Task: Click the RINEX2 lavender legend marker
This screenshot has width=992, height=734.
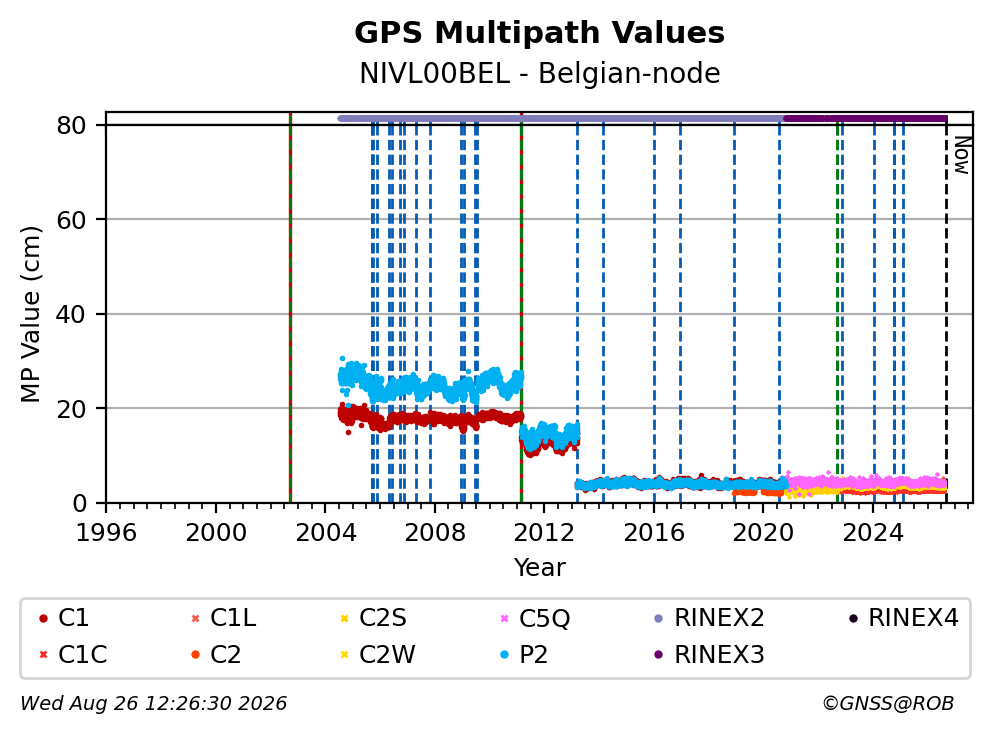Action: click(659, 618)
